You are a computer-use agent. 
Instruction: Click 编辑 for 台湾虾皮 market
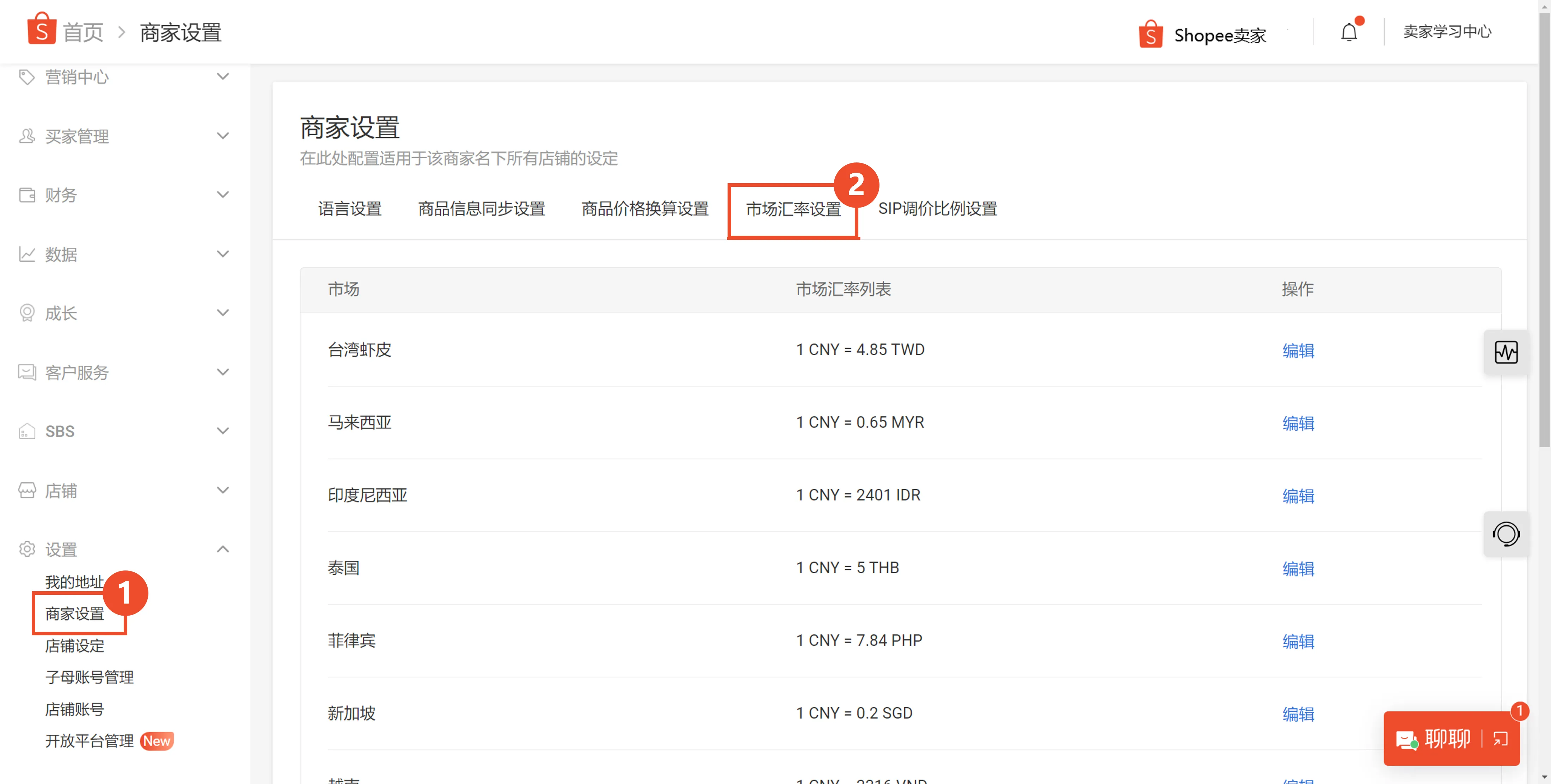(1298, 351)
